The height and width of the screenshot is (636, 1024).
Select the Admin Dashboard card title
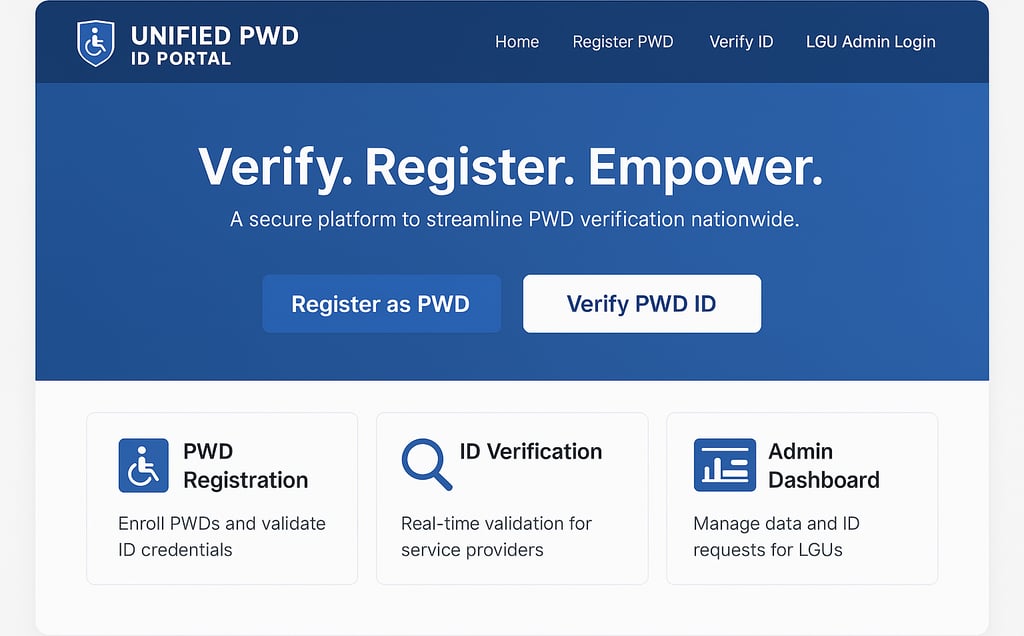tap(825, 466)
